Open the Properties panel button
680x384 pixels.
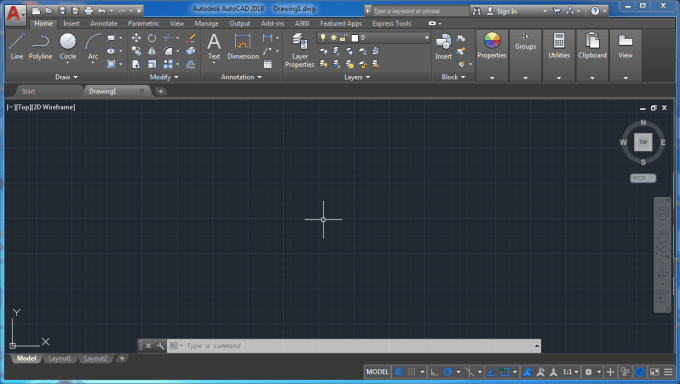pos(492,55)
